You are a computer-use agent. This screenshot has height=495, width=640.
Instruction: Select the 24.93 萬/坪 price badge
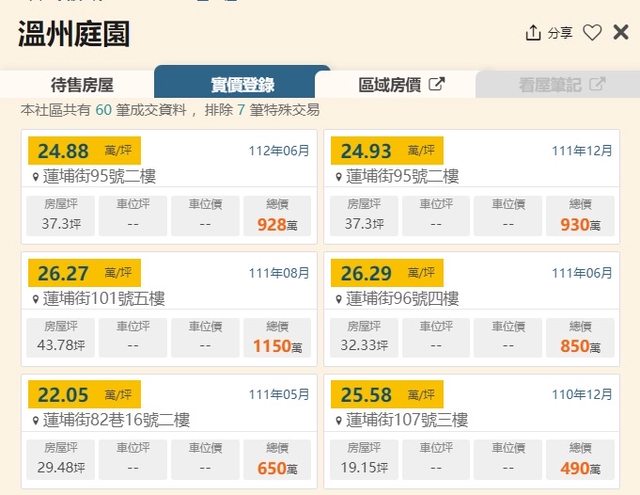(x=387, y=151)
